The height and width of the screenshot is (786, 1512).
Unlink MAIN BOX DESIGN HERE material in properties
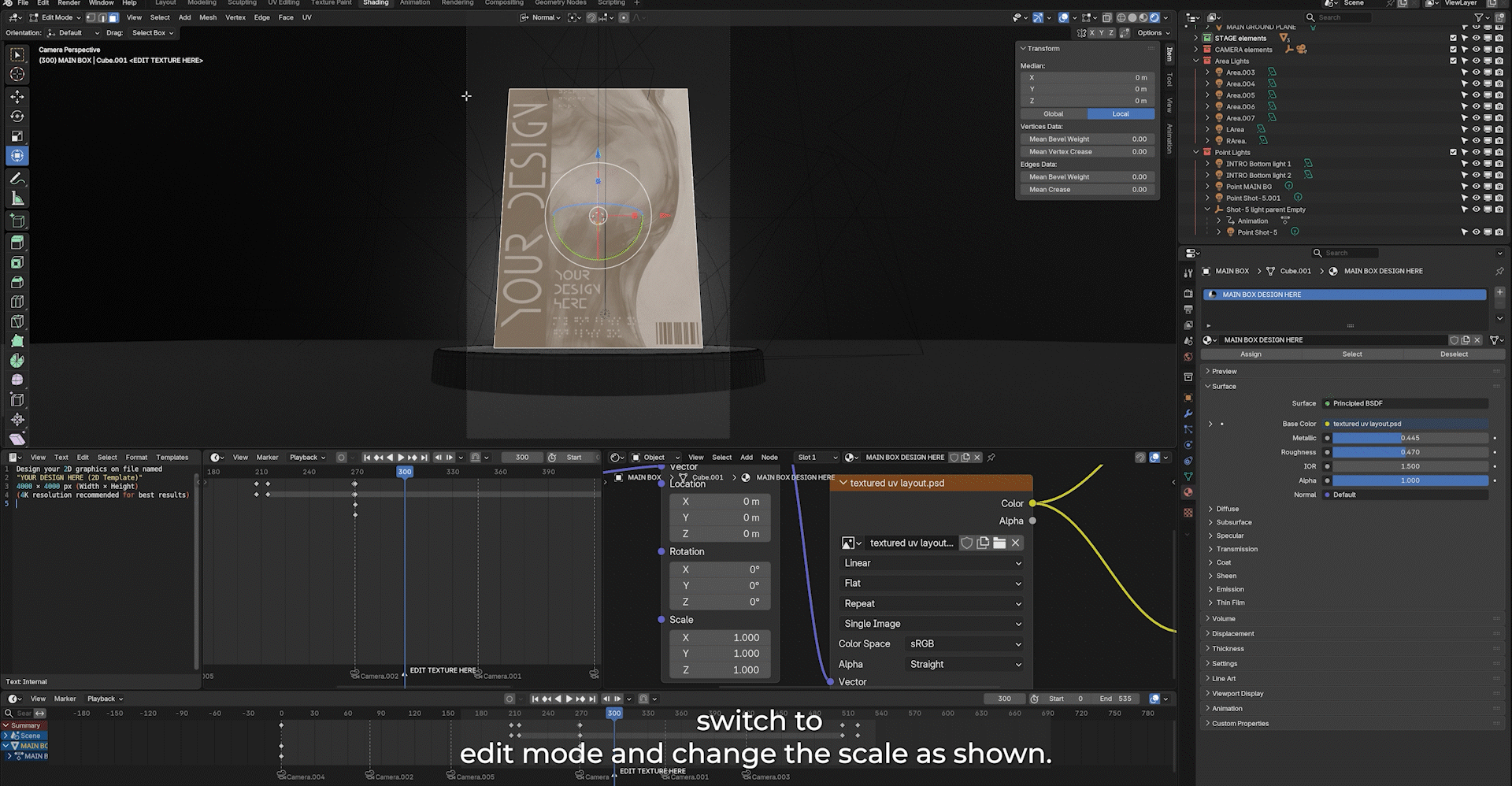[1477, 340]
